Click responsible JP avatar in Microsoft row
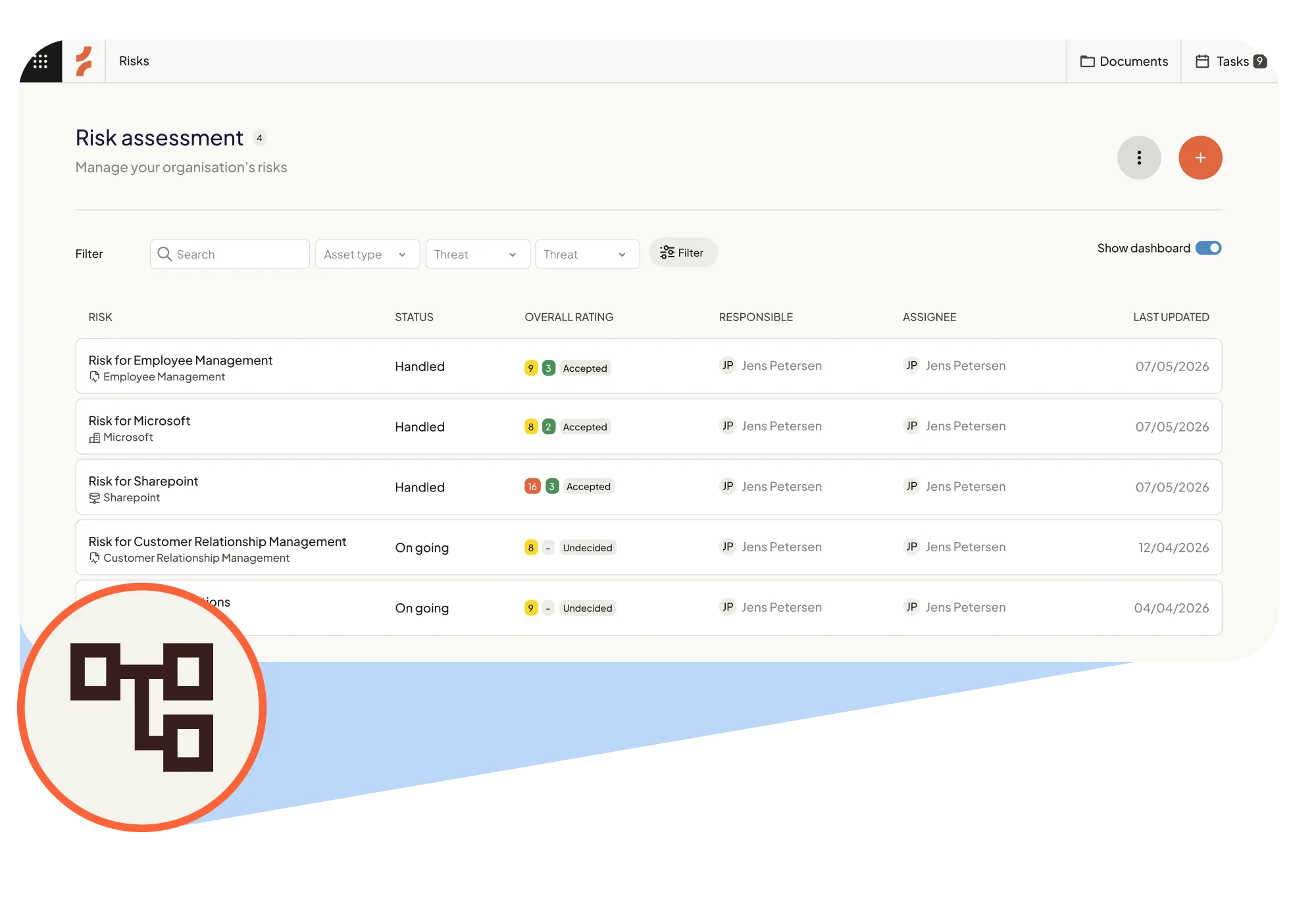The image size is (1316, 921). pyautogui.click(x=727, y=426)
